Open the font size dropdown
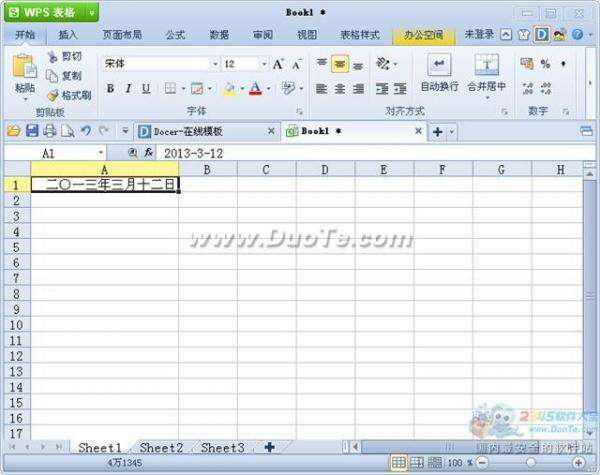This screenshot has height=475, width=600. coord(264,64)
